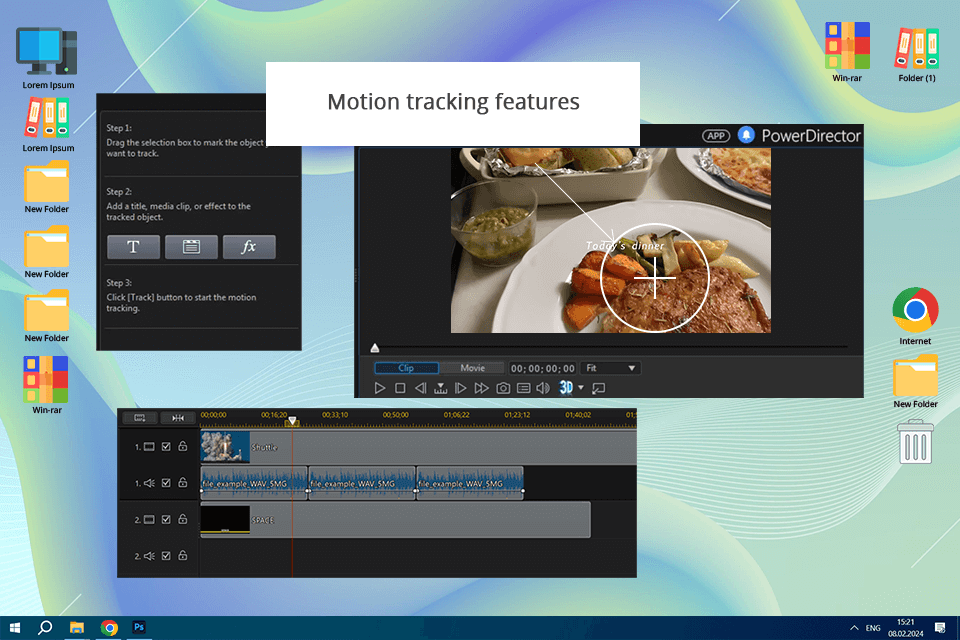Add a title with the T button
The image size is (960, 640).
pos(133,248)
